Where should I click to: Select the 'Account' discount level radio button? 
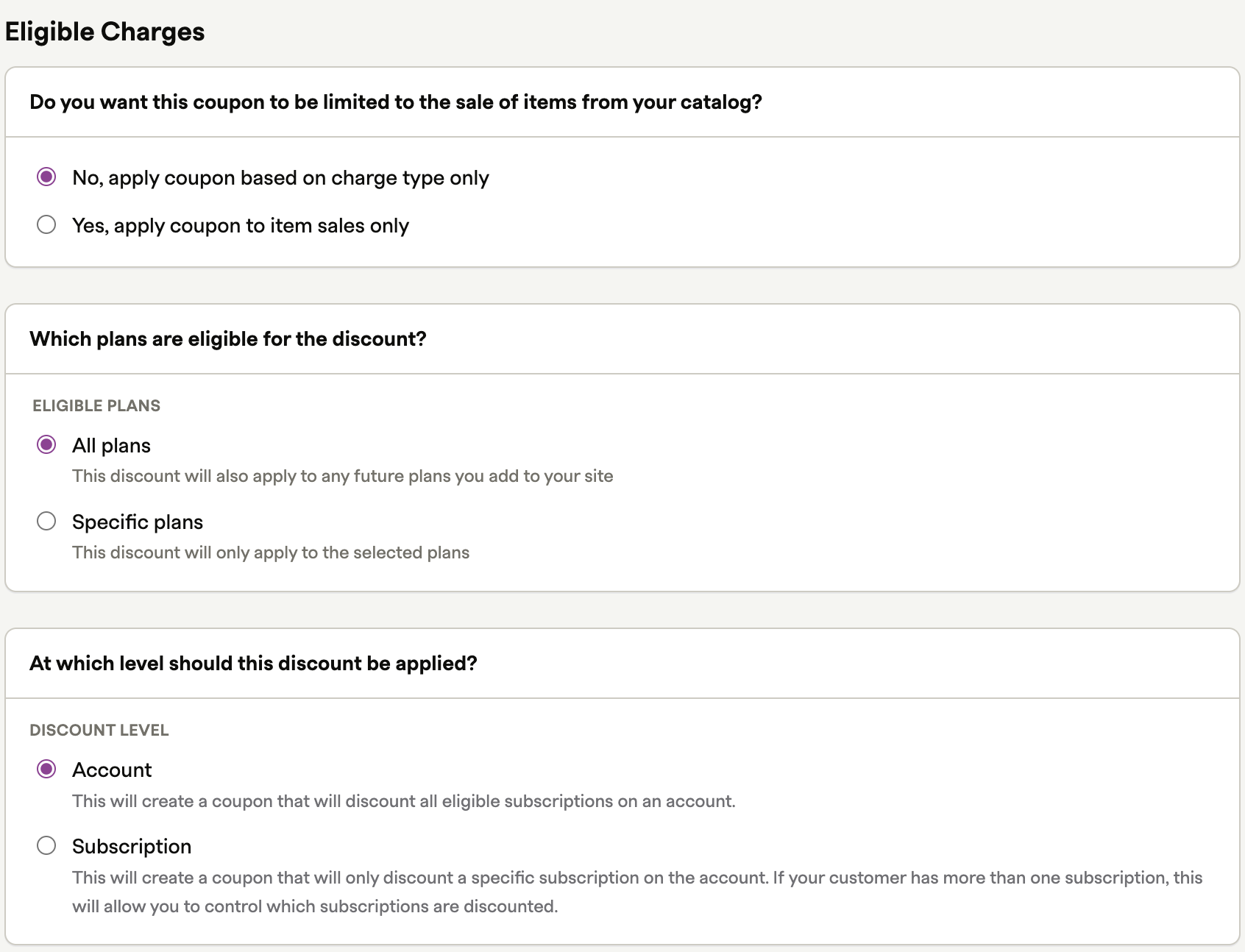point(46,770)
